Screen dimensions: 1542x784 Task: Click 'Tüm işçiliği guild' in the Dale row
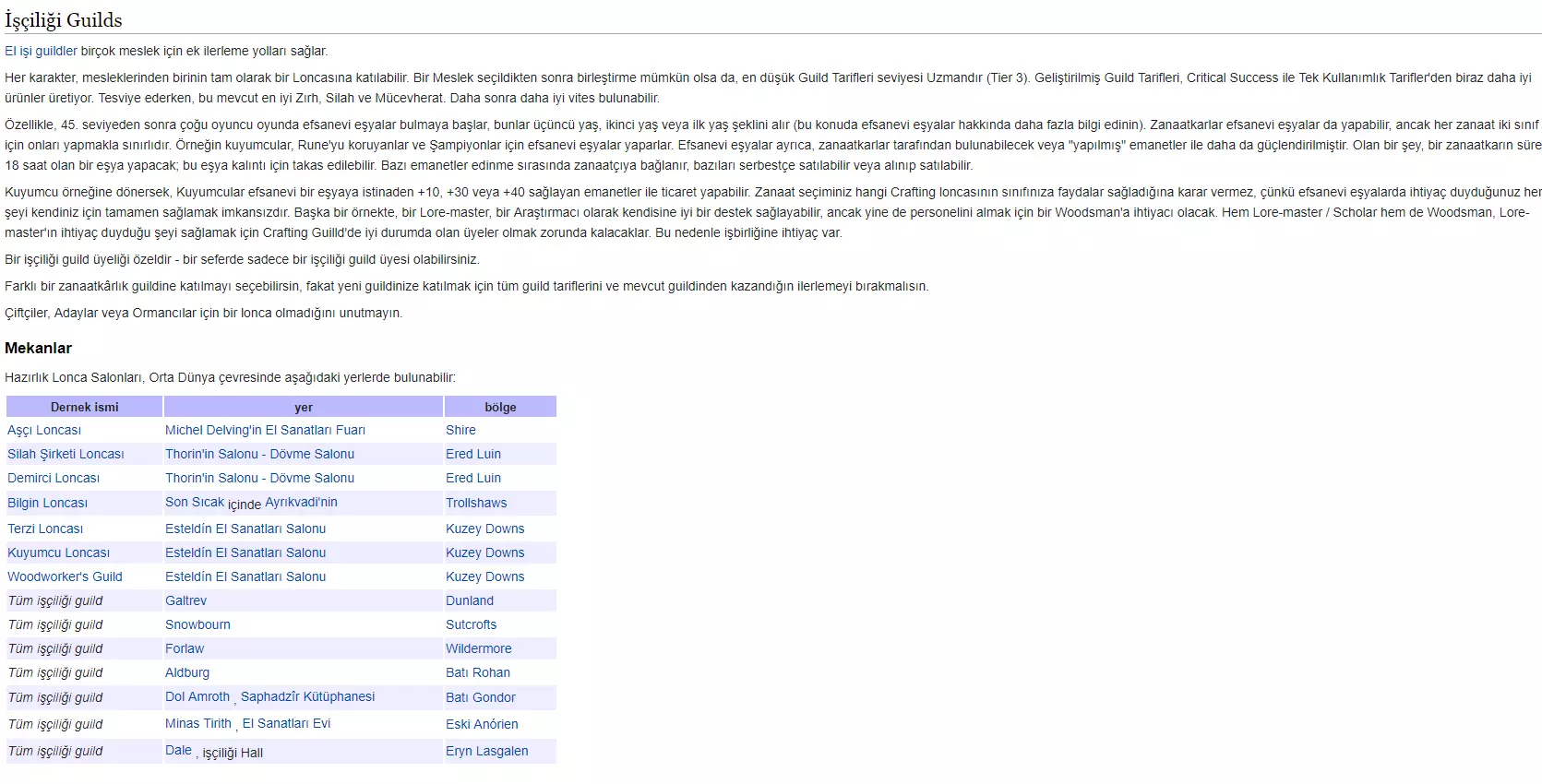pyautogui.click(x=55, y=751)
